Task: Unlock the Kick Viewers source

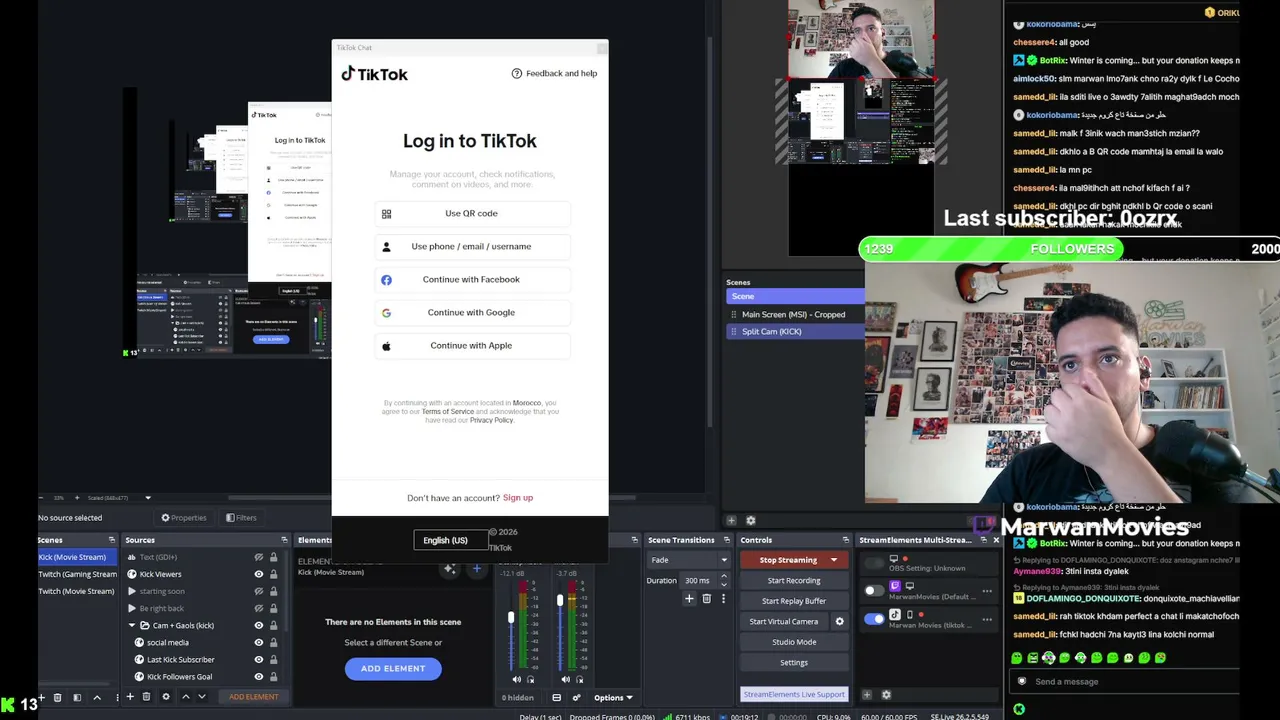Action: coord(273,574)
